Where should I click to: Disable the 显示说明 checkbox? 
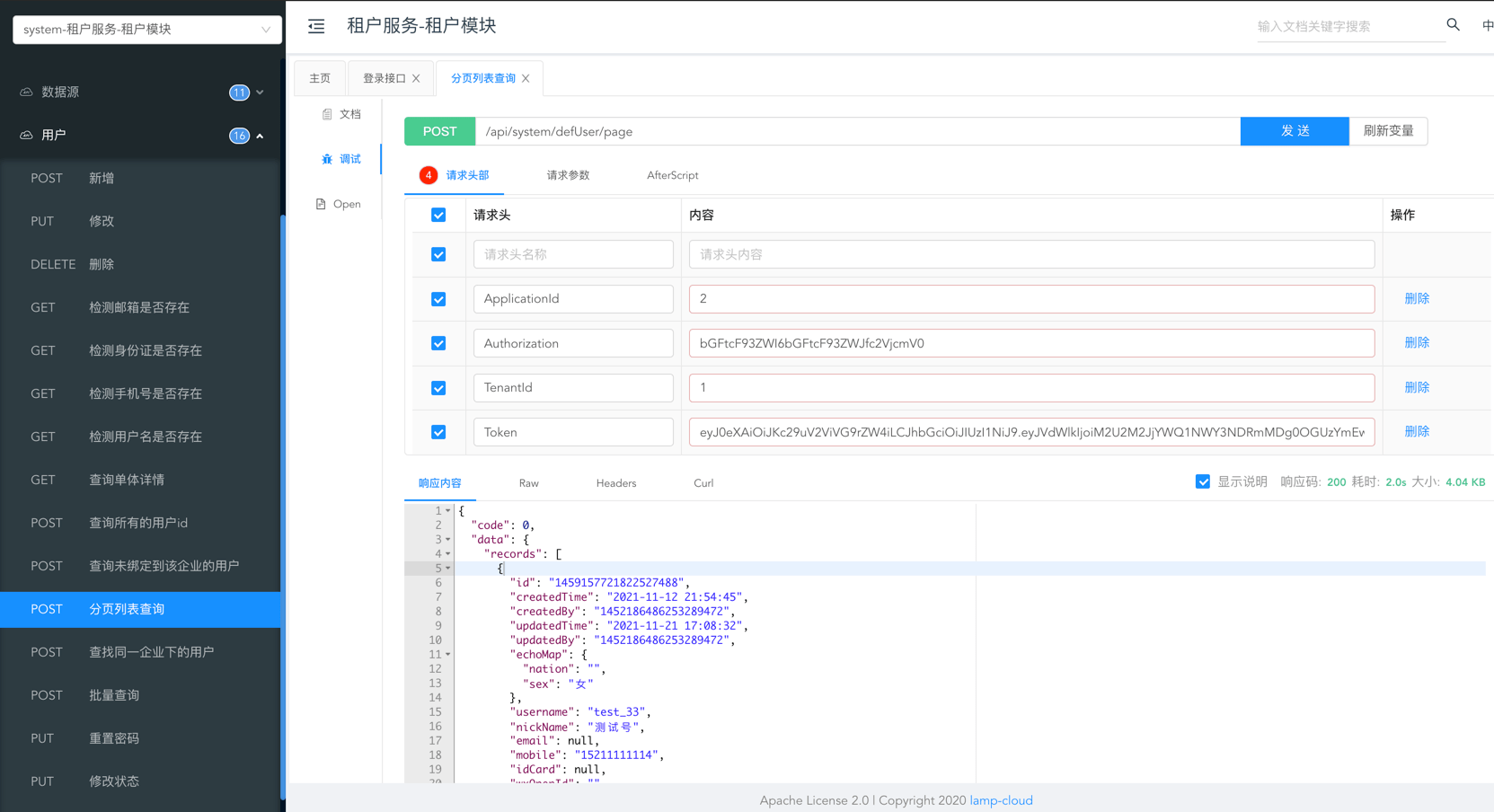(x=1203, y=482)
